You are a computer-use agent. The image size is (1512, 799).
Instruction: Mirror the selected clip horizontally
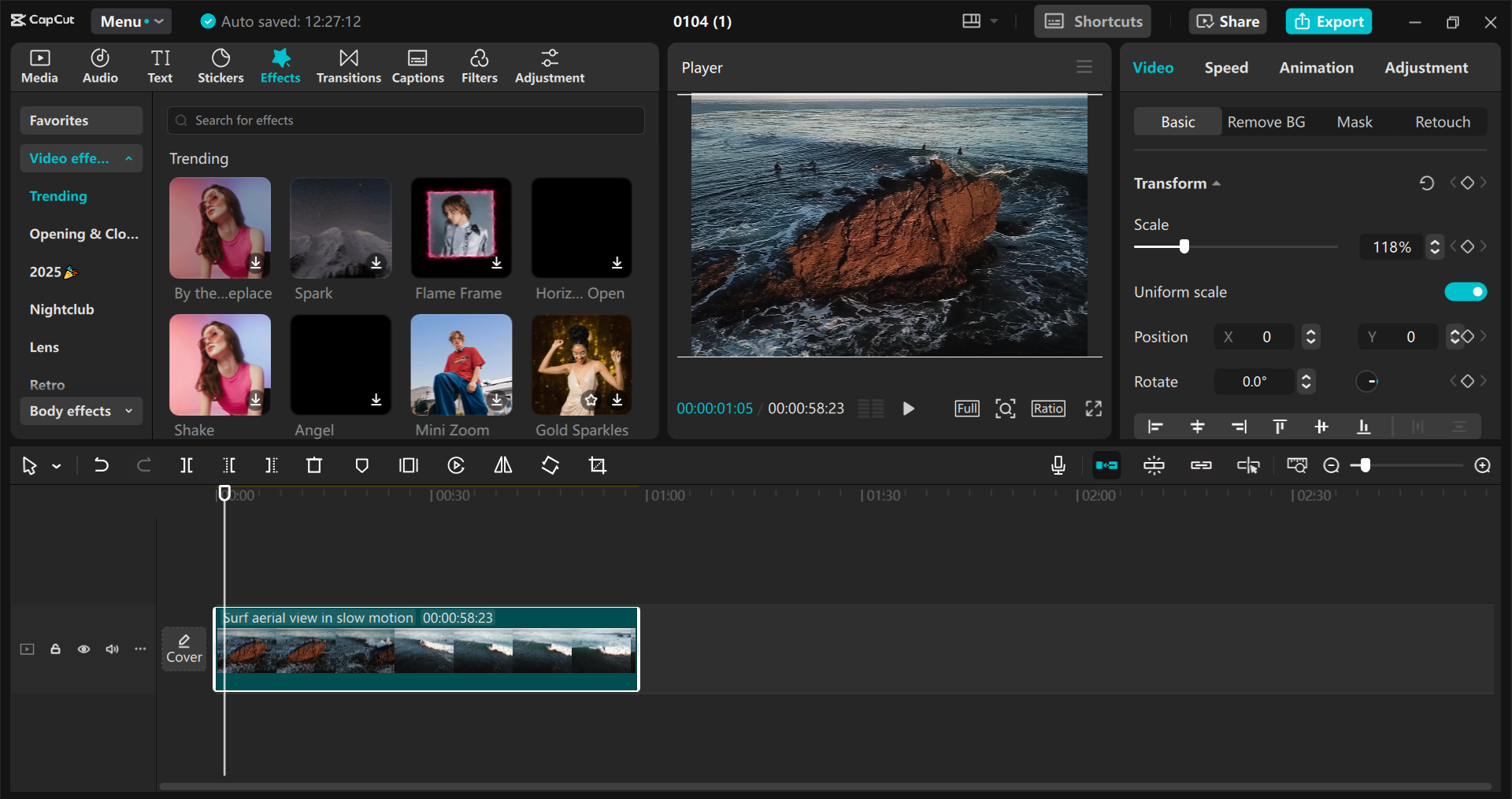pyautogui.click(x=502, y=465)
